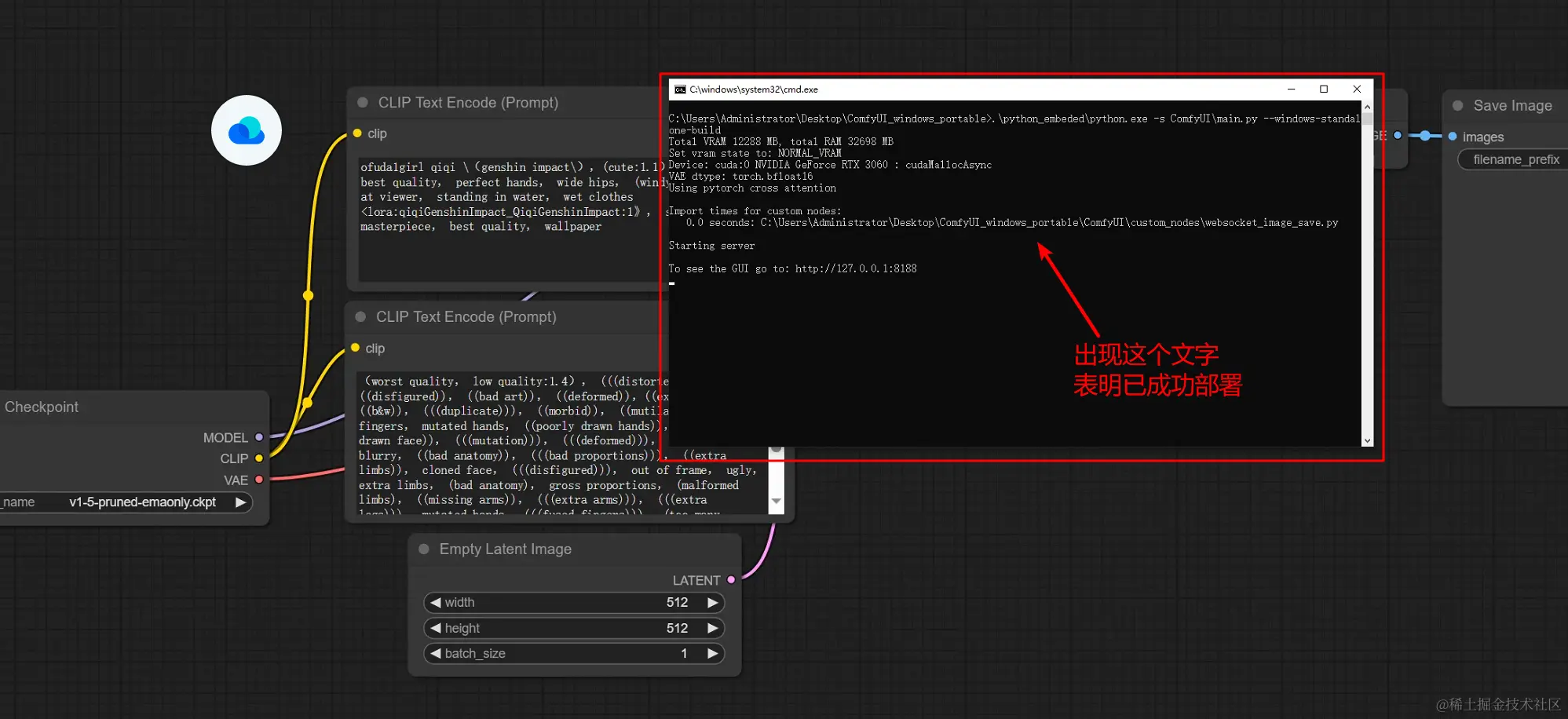The image size is (1568, 719).
Task: Decrease width with the left arrow
Action: tap(435, 603)
